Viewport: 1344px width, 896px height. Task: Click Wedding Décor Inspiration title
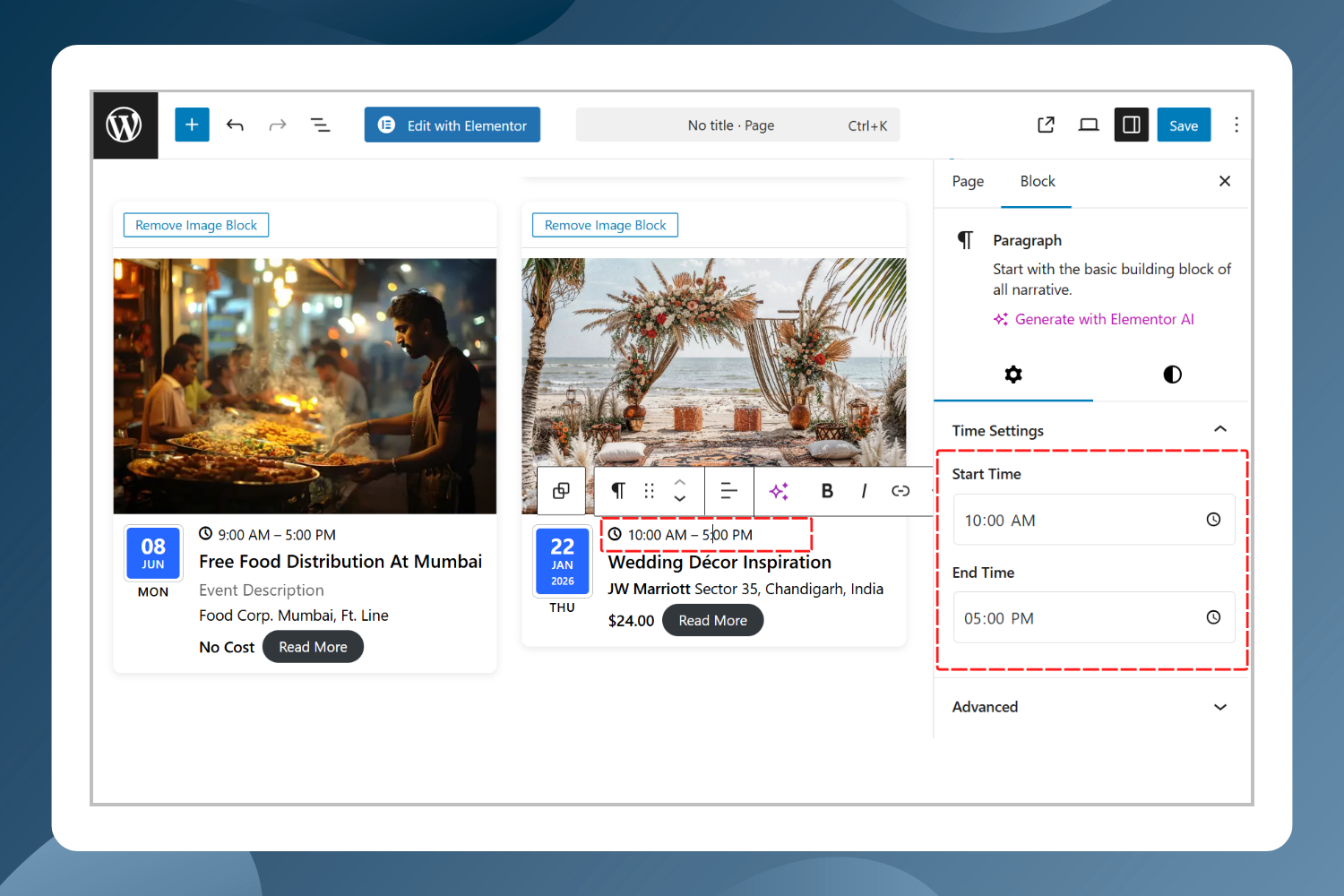click(x=719, y=562)
